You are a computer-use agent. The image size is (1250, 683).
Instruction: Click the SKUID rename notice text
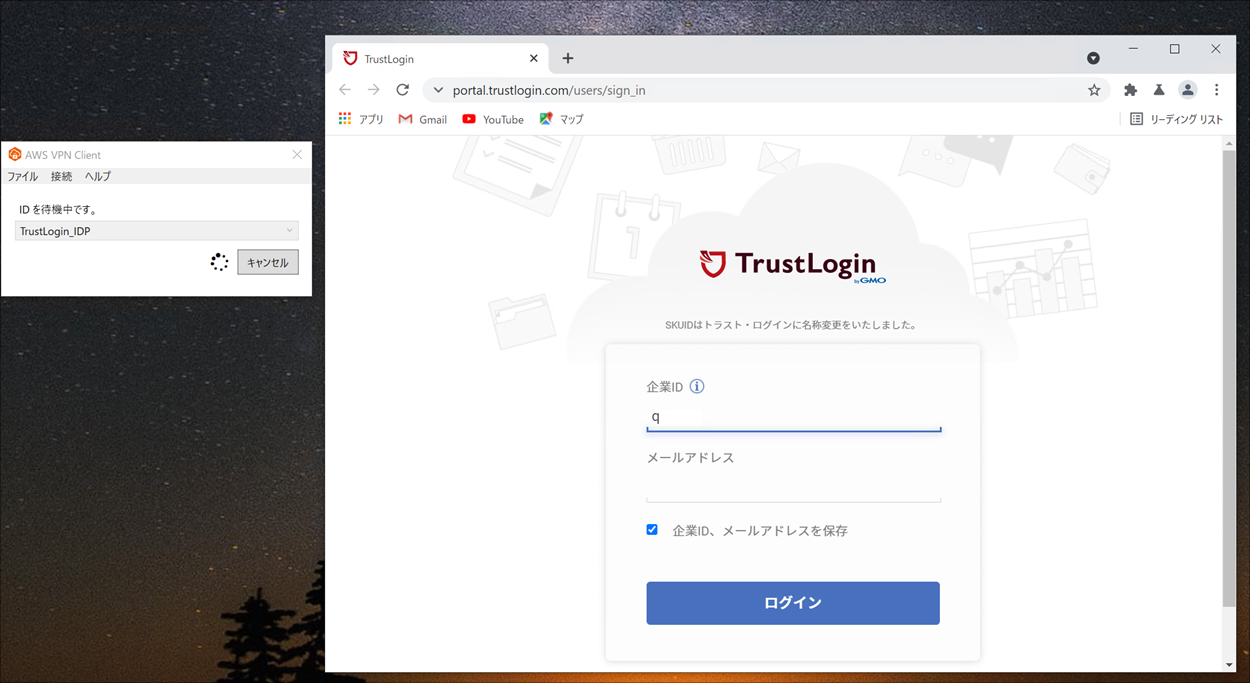coord(792,325)
